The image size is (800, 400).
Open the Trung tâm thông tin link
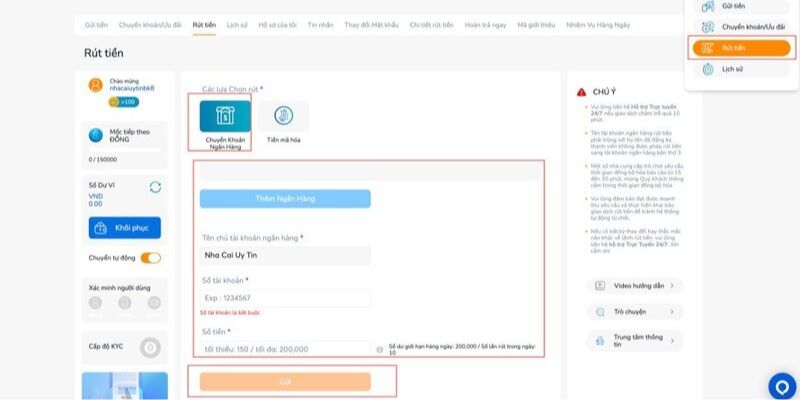635,340
